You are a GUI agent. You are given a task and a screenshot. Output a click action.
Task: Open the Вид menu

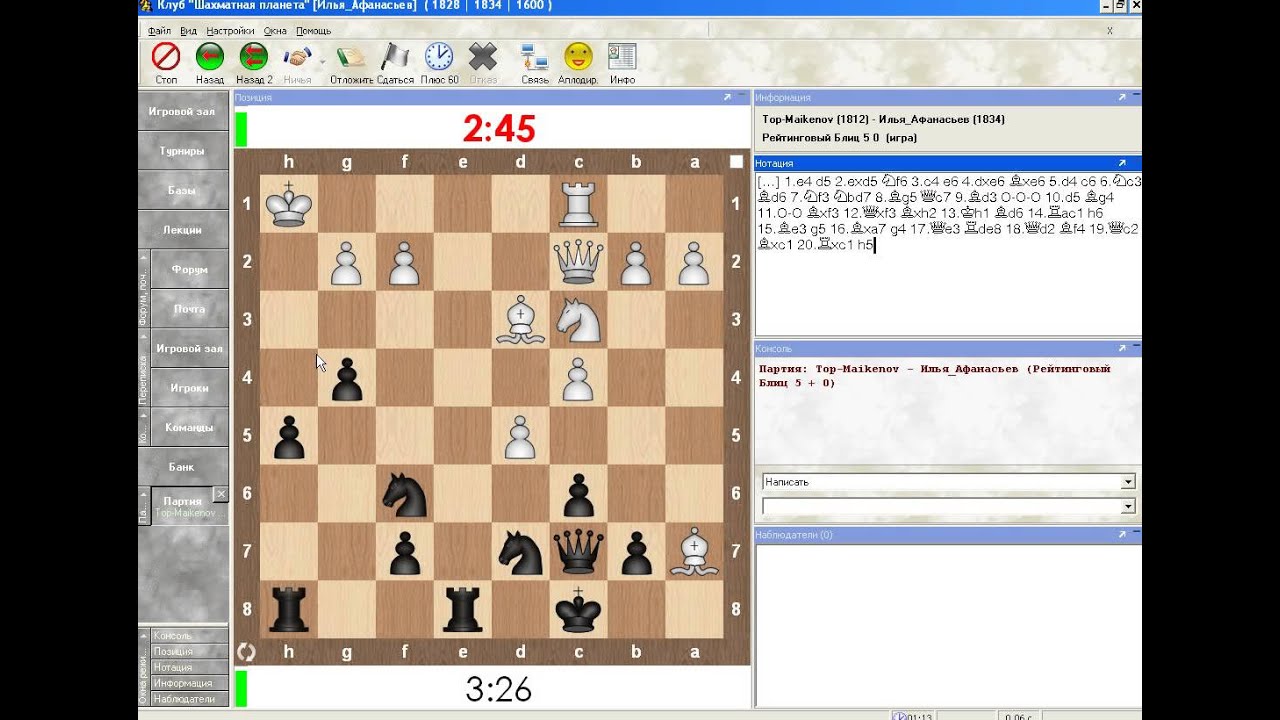(x=188, y=31)
